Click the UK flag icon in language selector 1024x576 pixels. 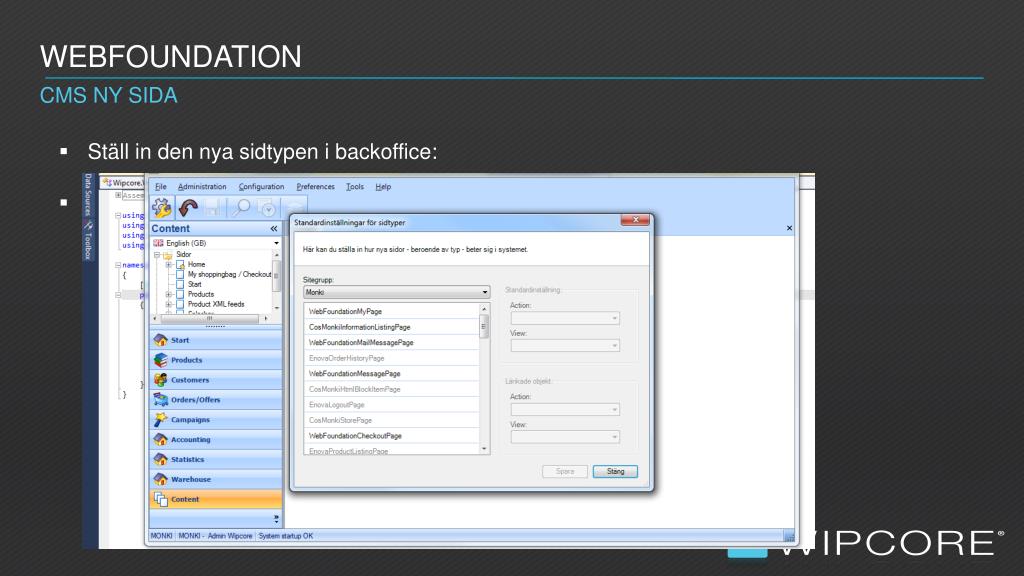click(158, 243)
